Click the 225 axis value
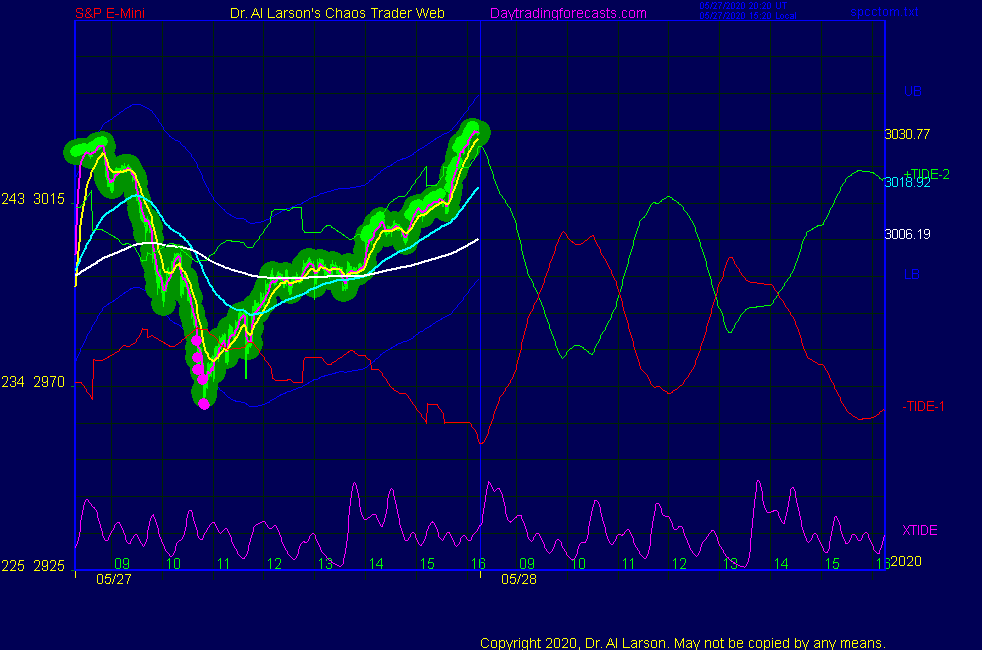 (x=13, y=566)
